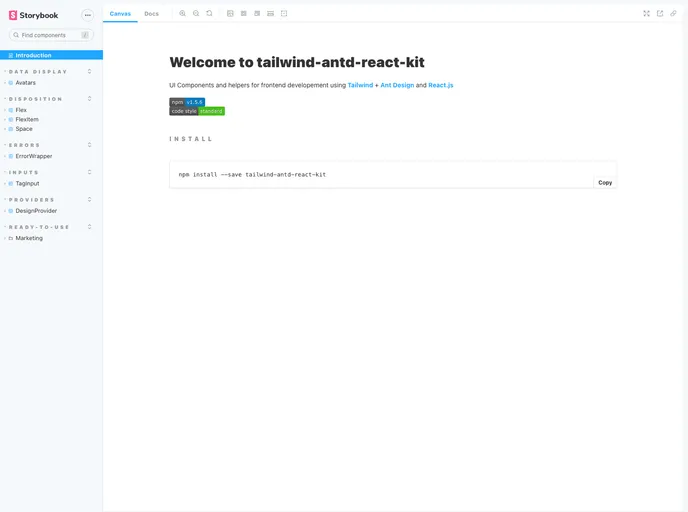Toggle the measure tool
Image resolution: width=688 pixels, height=512 pixels.
pyautogui.click(x=270, y=14)
